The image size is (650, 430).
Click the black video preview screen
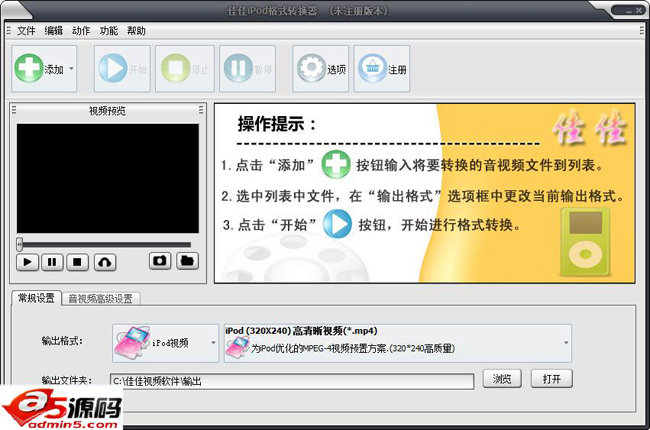(x=108, y=178)
